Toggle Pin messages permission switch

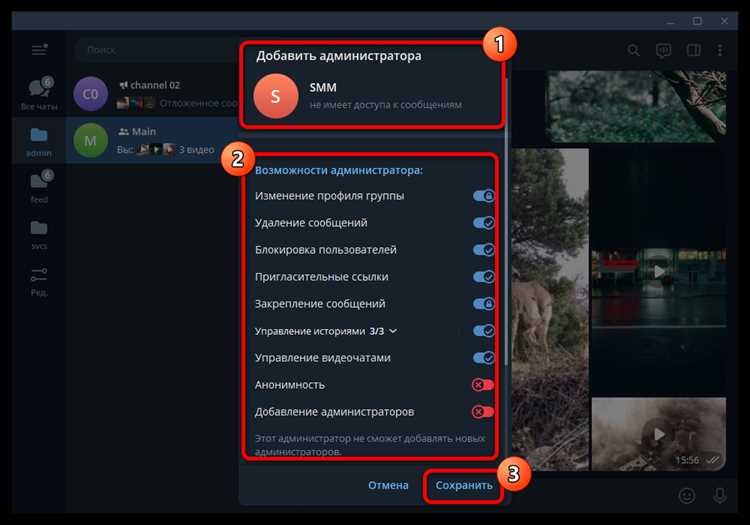484,304
